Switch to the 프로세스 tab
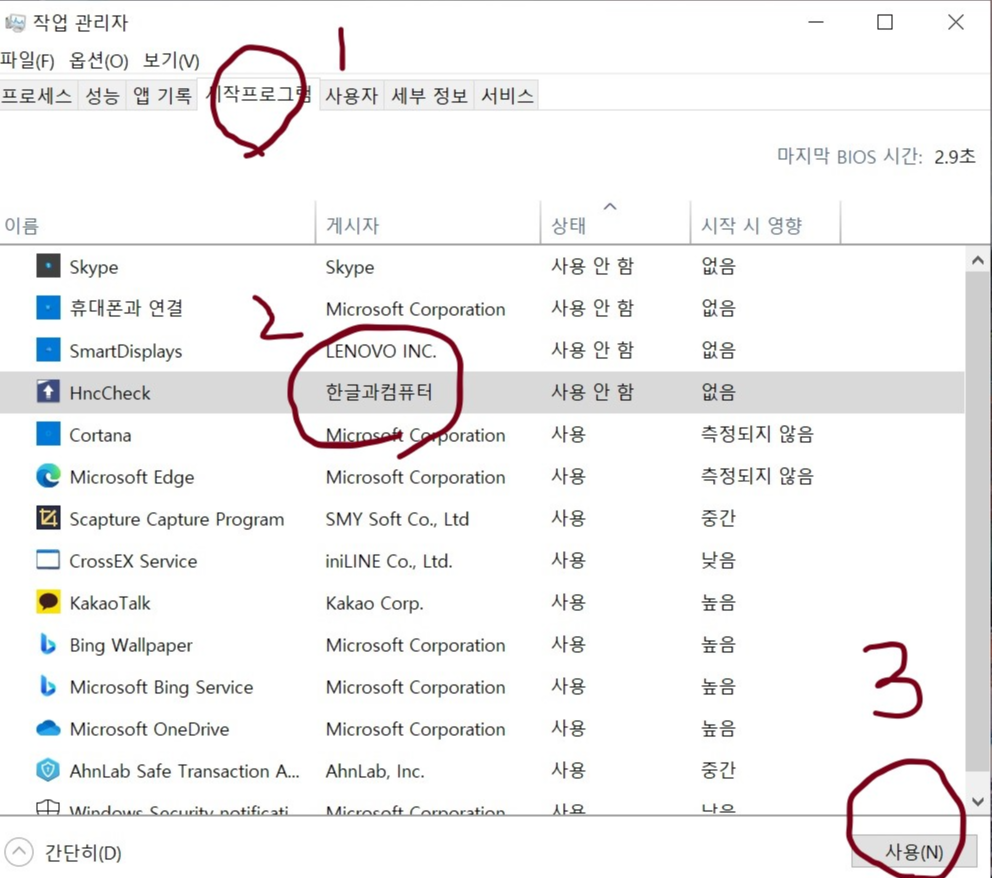This screenshot has width=992, height=878. point(37,96)
